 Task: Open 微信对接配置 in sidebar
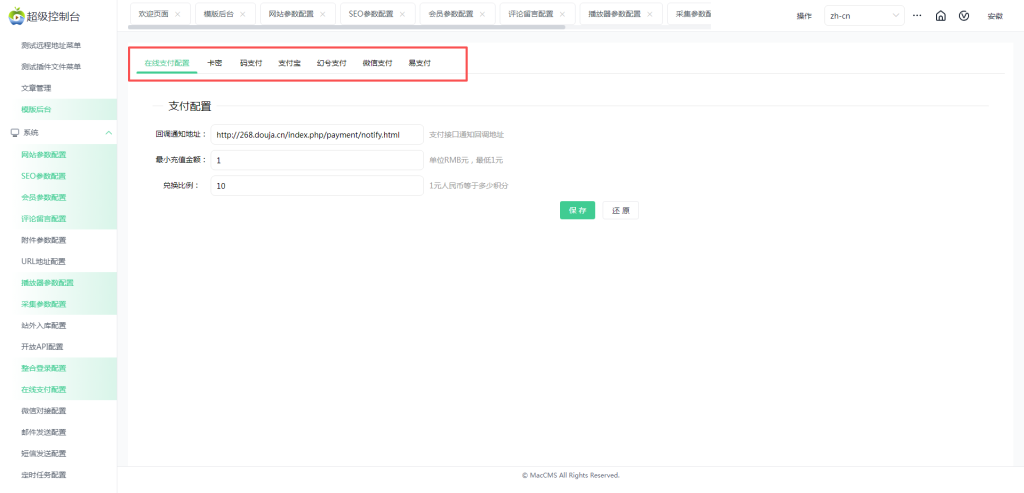[x=44, y=411]
